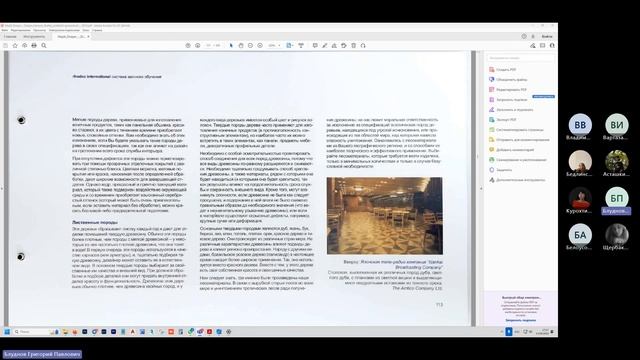Image resolution: width=640 pixels, height=360 pixels.
Task: Click the envelope email icon top right
Action: pyautogui.click(x=542, y=46)
